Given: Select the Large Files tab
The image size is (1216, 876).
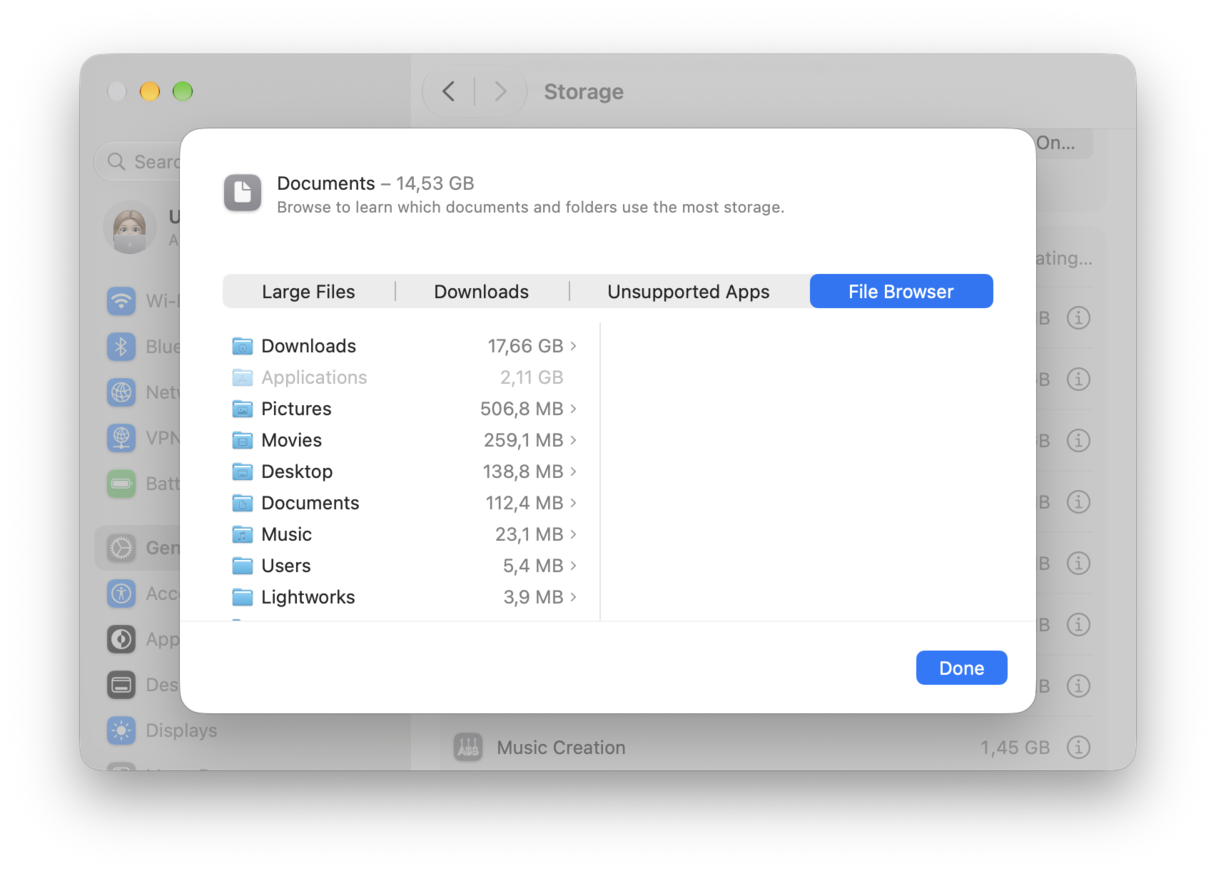Looking at the screenshot, I should [308, 292].
